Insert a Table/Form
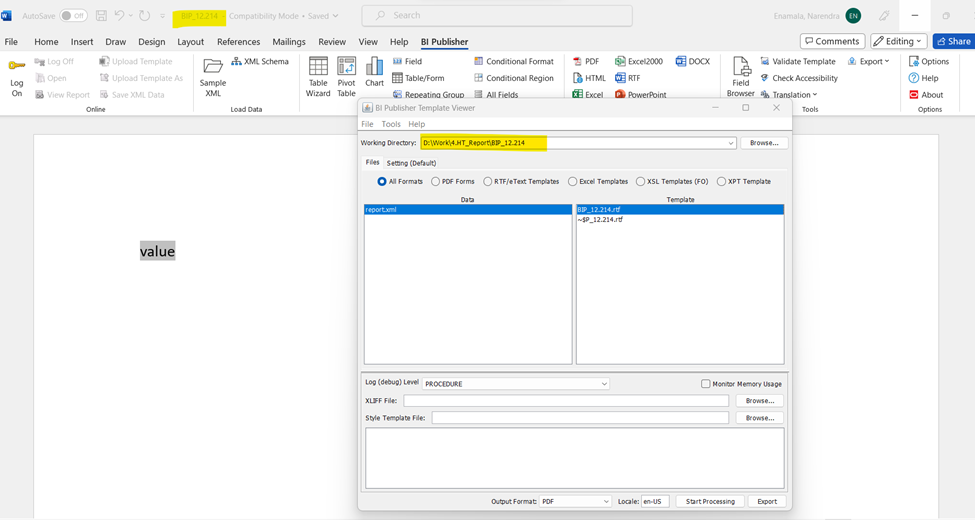The image size is (975, 520). click(418, 78)
